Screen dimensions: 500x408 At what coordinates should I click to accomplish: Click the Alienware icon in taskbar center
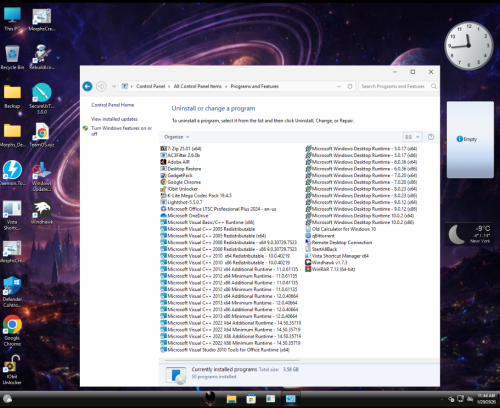coord(210,398)
